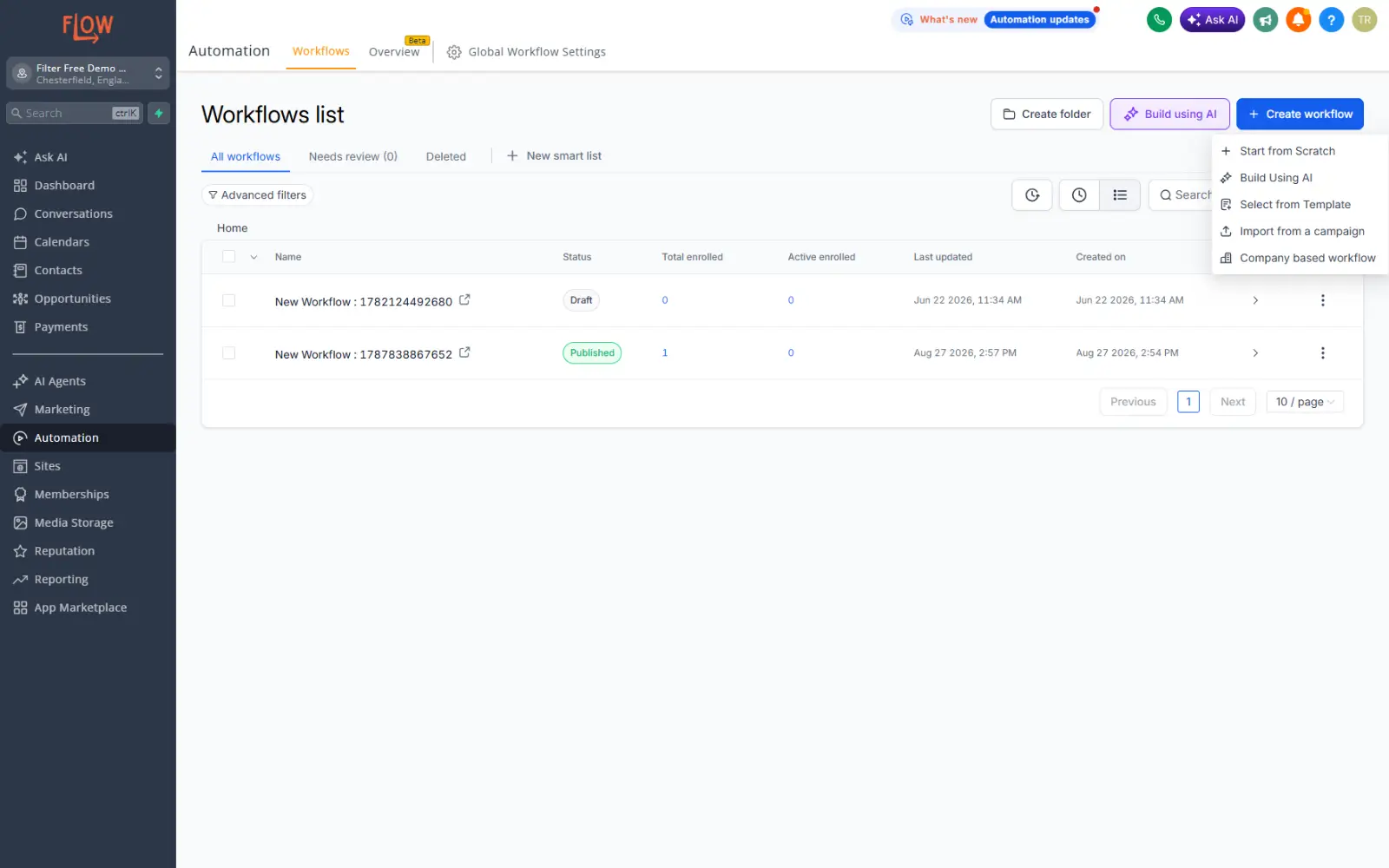Open the What's new Automation updates banner
The width and height of the screenshot is (1389, 868).
pyautogui.click(x=996, y=20)
